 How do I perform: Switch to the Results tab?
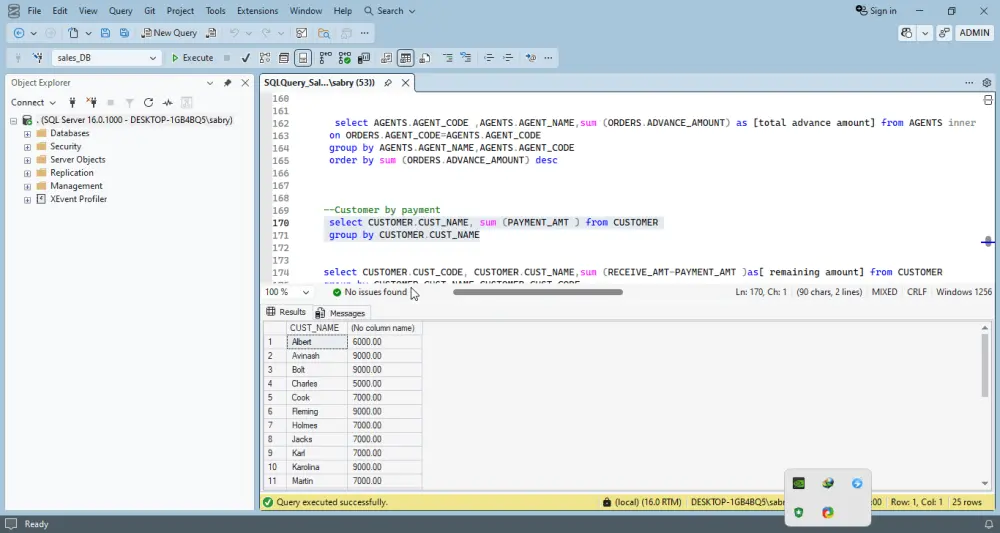coord(286,312)
